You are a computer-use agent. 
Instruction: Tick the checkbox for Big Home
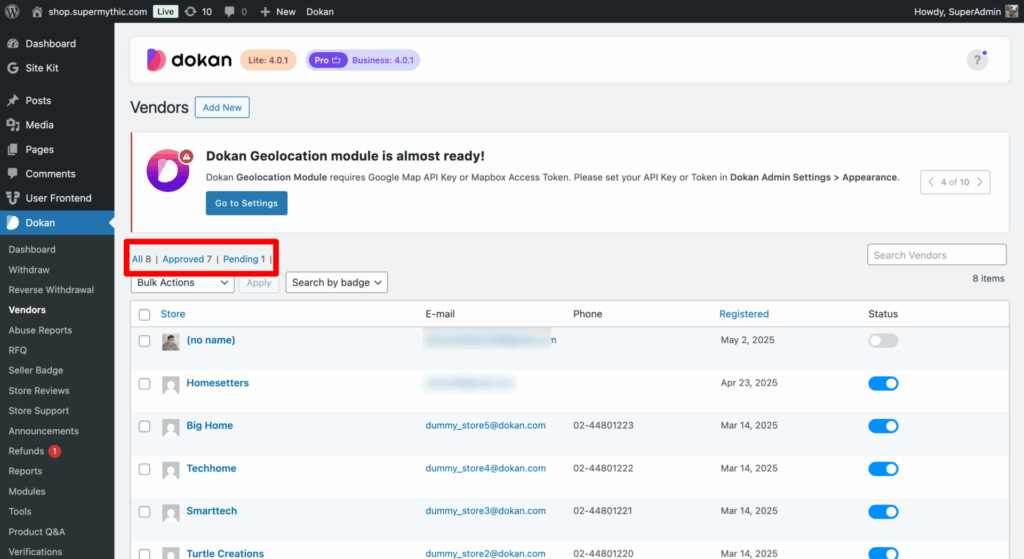[144, 426]
